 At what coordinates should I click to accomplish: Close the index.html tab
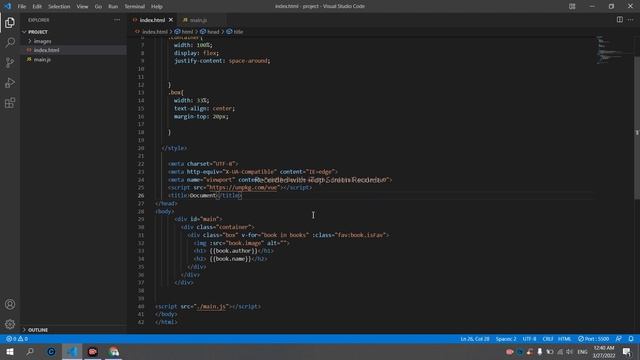171,20
